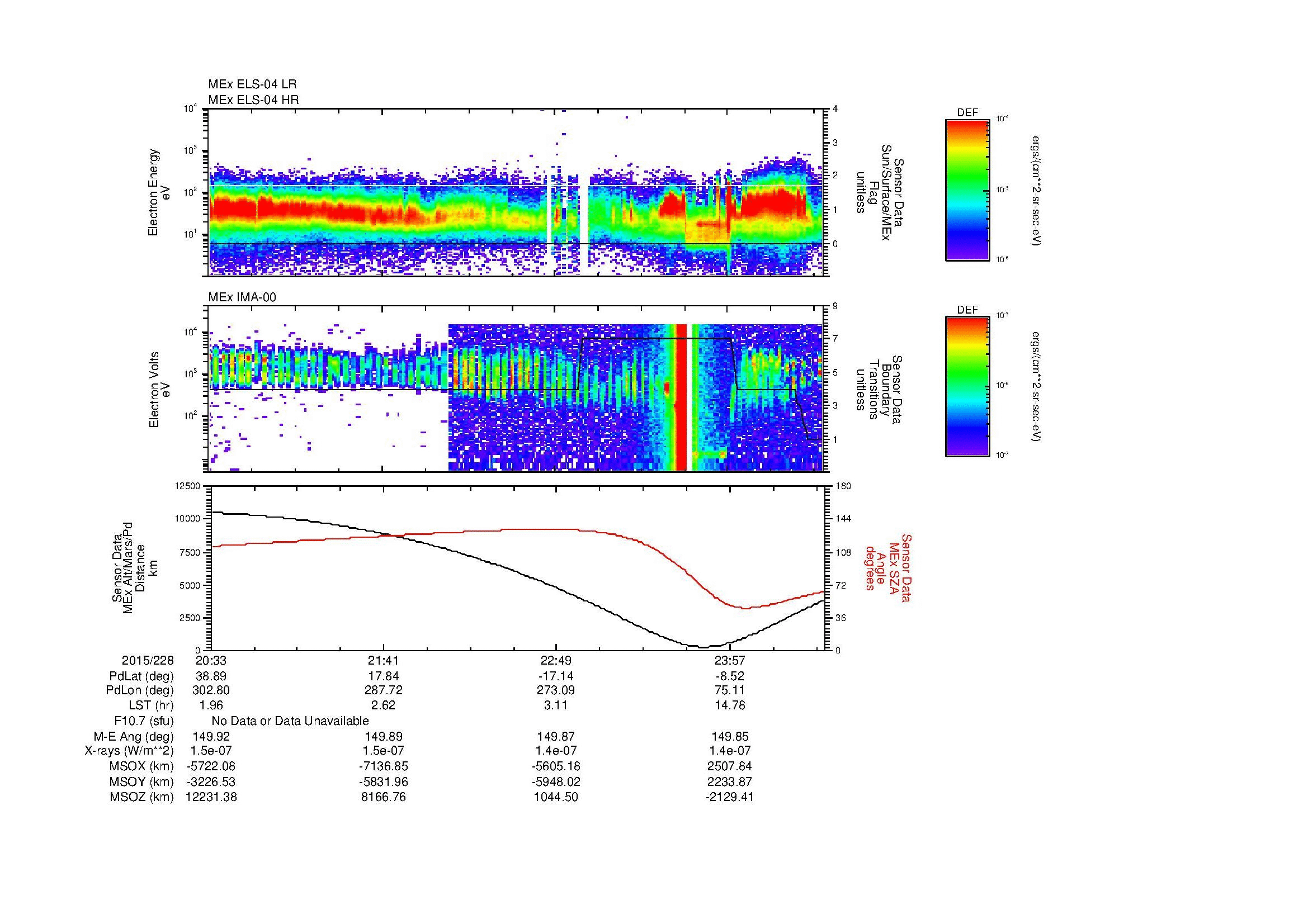Click 'No Data or Data Unavailable' text
Image resolution: width=1308 pixels, height=924 pixels.
pos(290,721)
